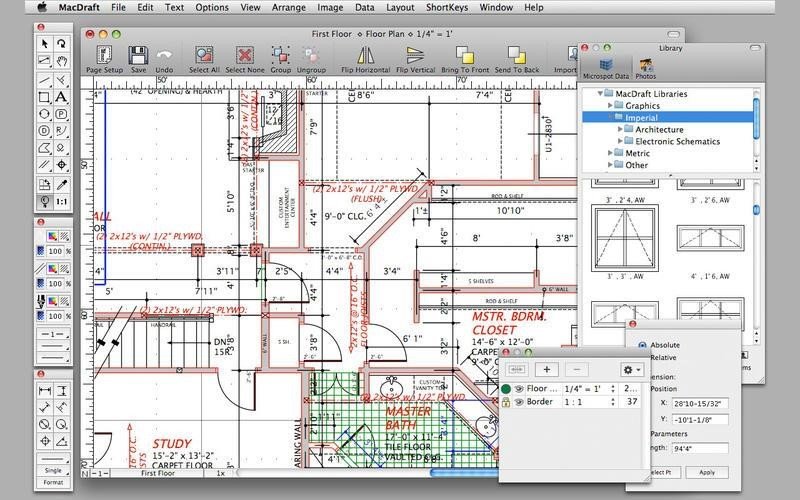Edit the Y position field
Screen dimensions: 800x500
coord(699,420)
